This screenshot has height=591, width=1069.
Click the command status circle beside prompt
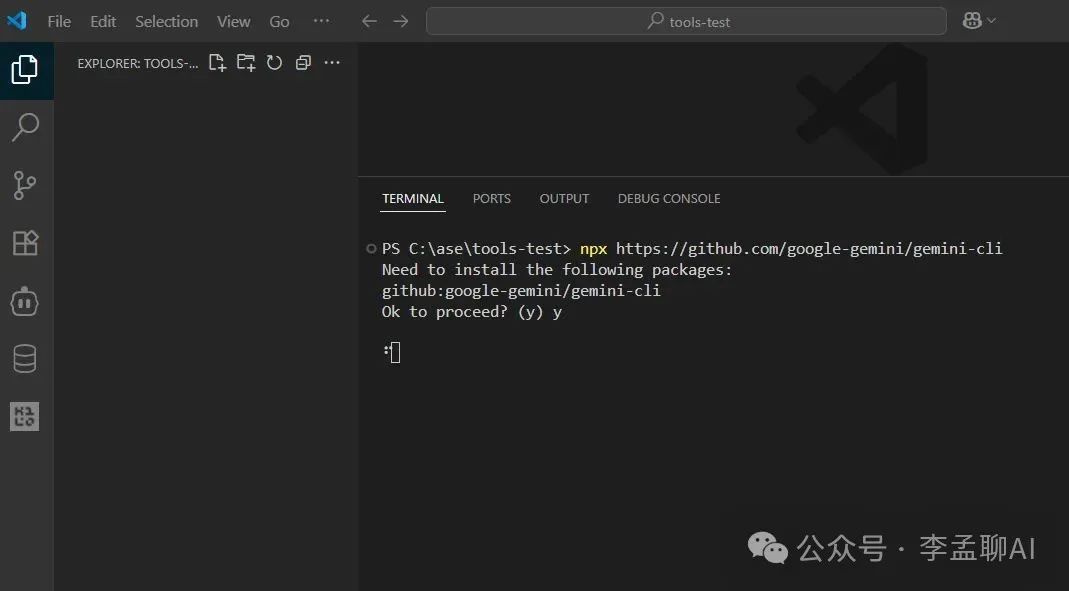(x=371, y=249)
